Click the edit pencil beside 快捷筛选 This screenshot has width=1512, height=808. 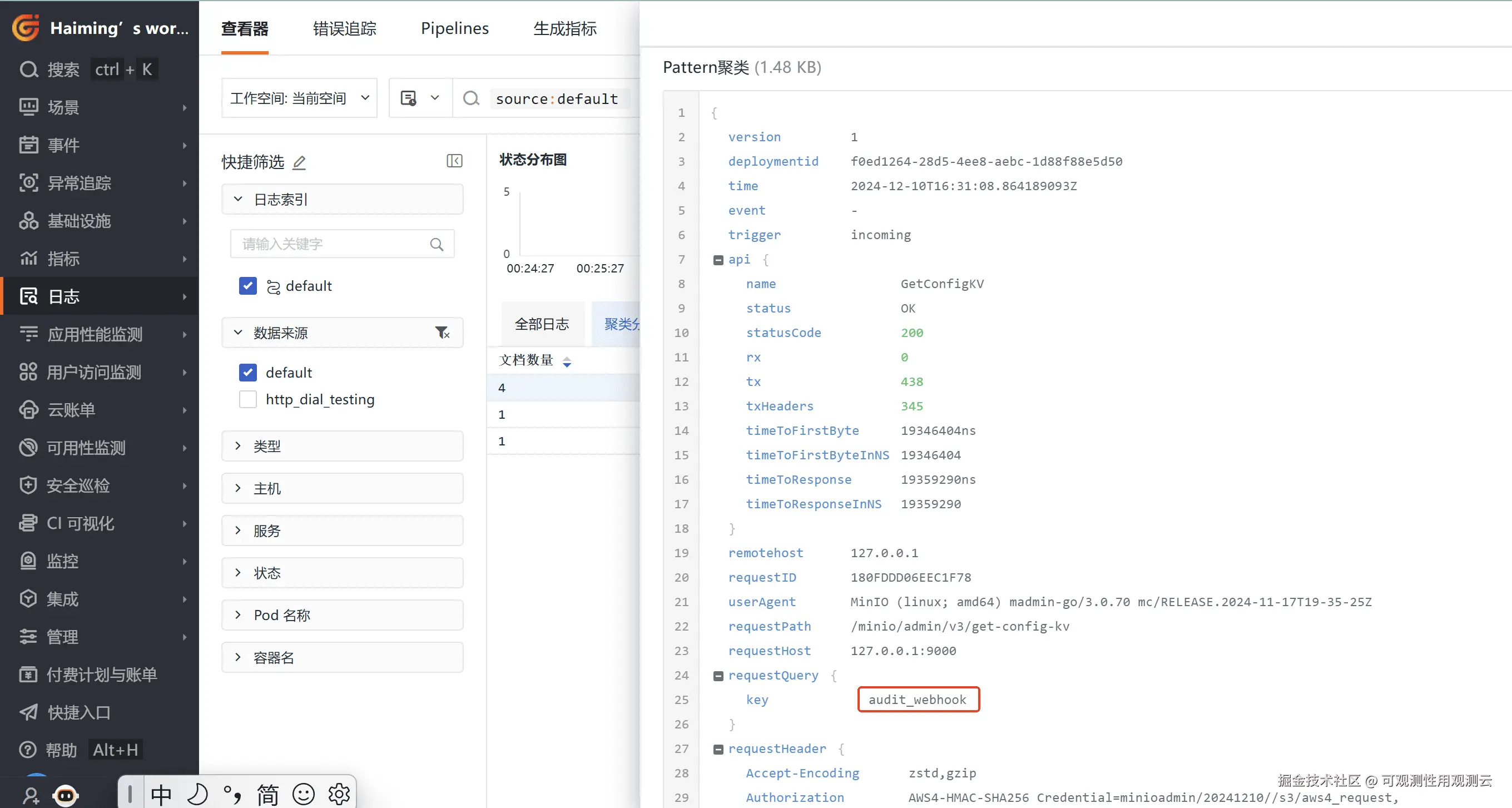pyautogui.click(x=299, y=162)
